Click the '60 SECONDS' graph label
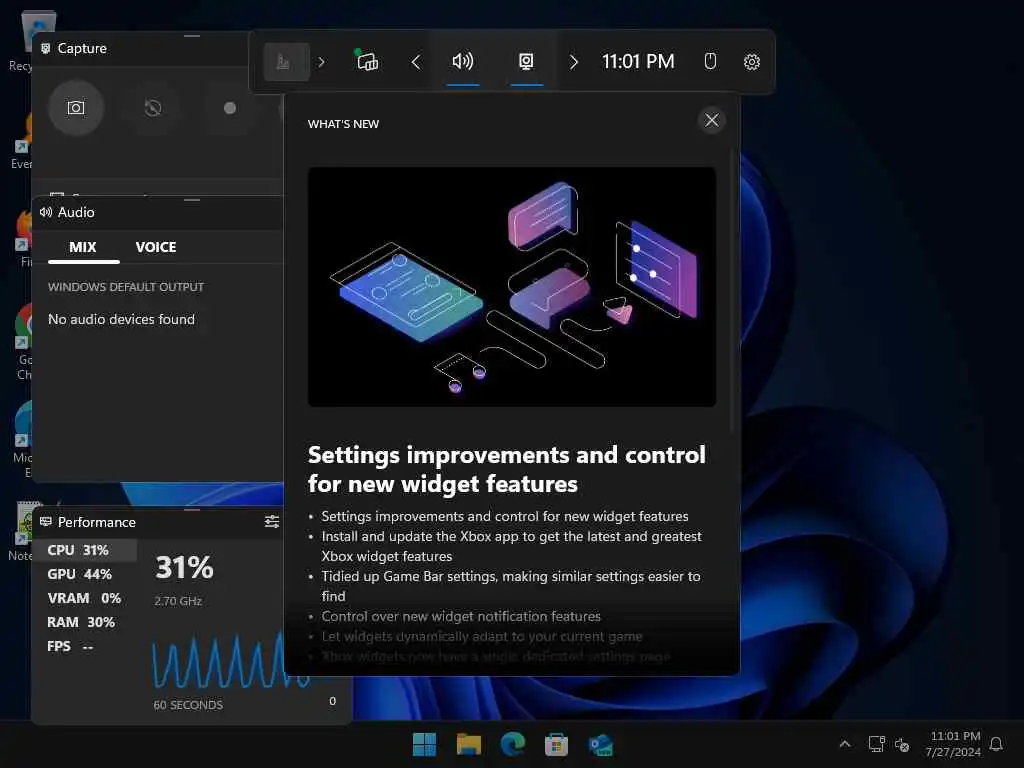 188,705
